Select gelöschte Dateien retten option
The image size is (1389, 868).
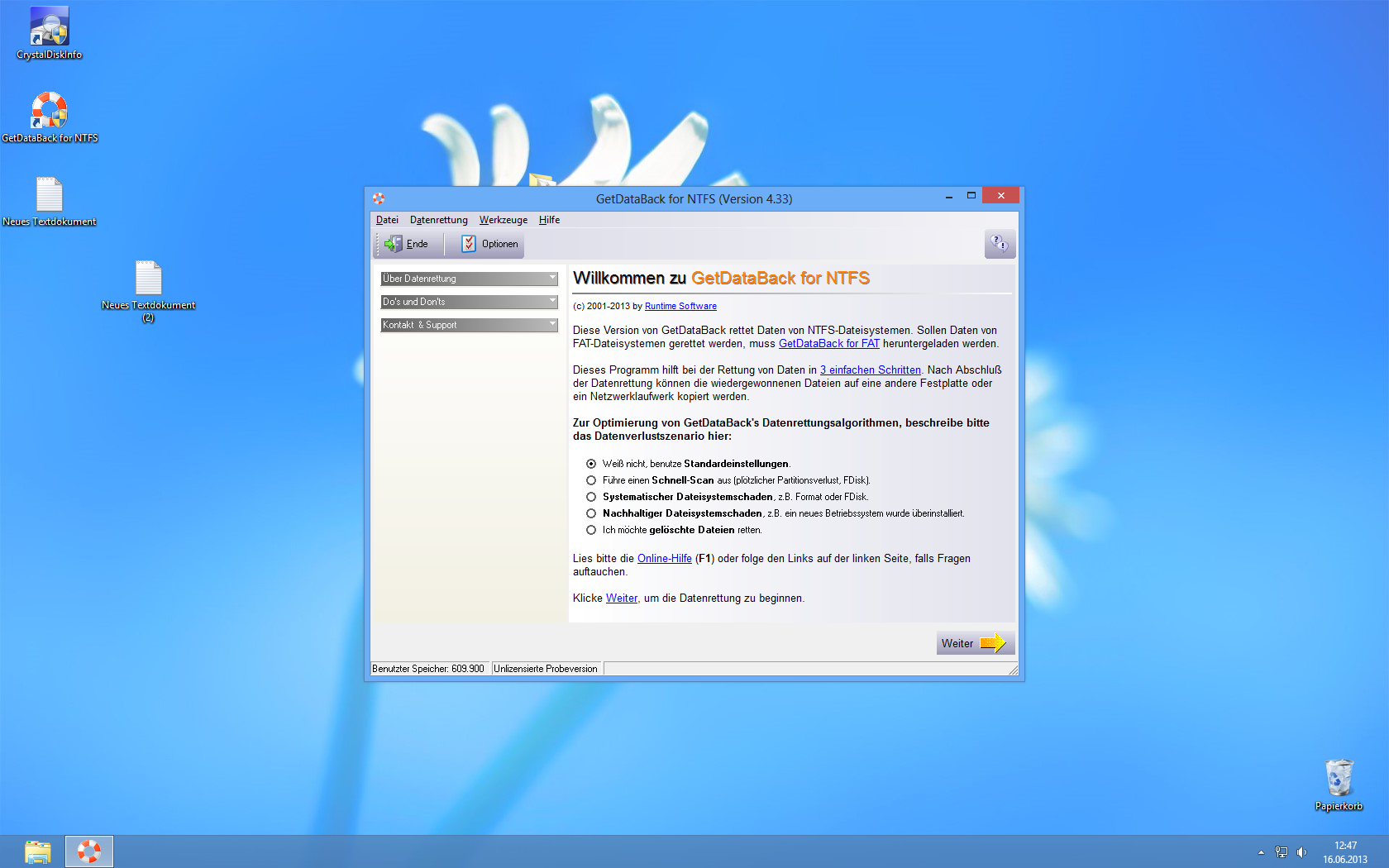click(591, 530)
